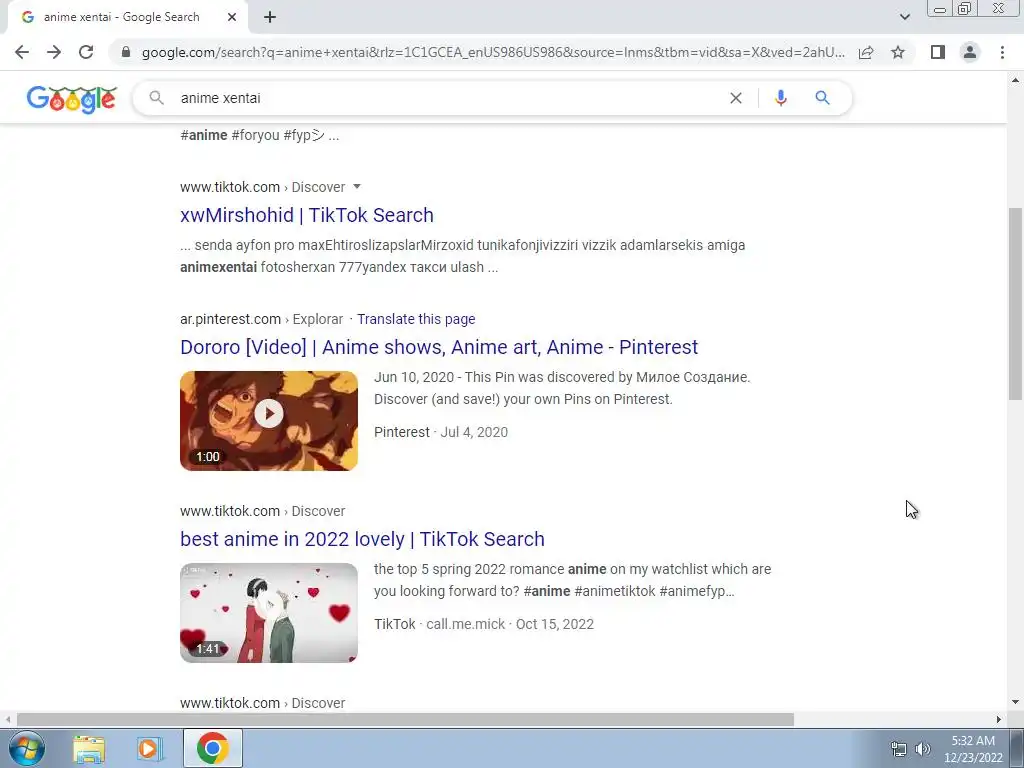Share this page icon in address bar
This screenshot has width=1024, height=768.
(866, 52)
